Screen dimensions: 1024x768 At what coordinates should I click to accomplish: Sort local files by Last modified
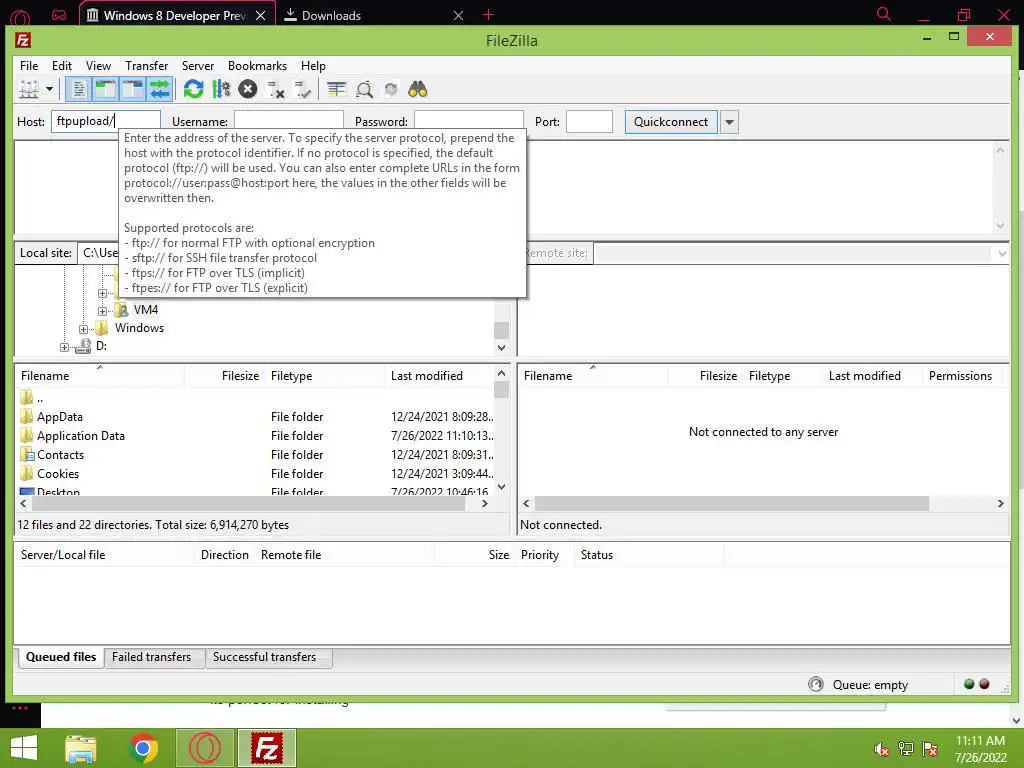click(440, 376)
